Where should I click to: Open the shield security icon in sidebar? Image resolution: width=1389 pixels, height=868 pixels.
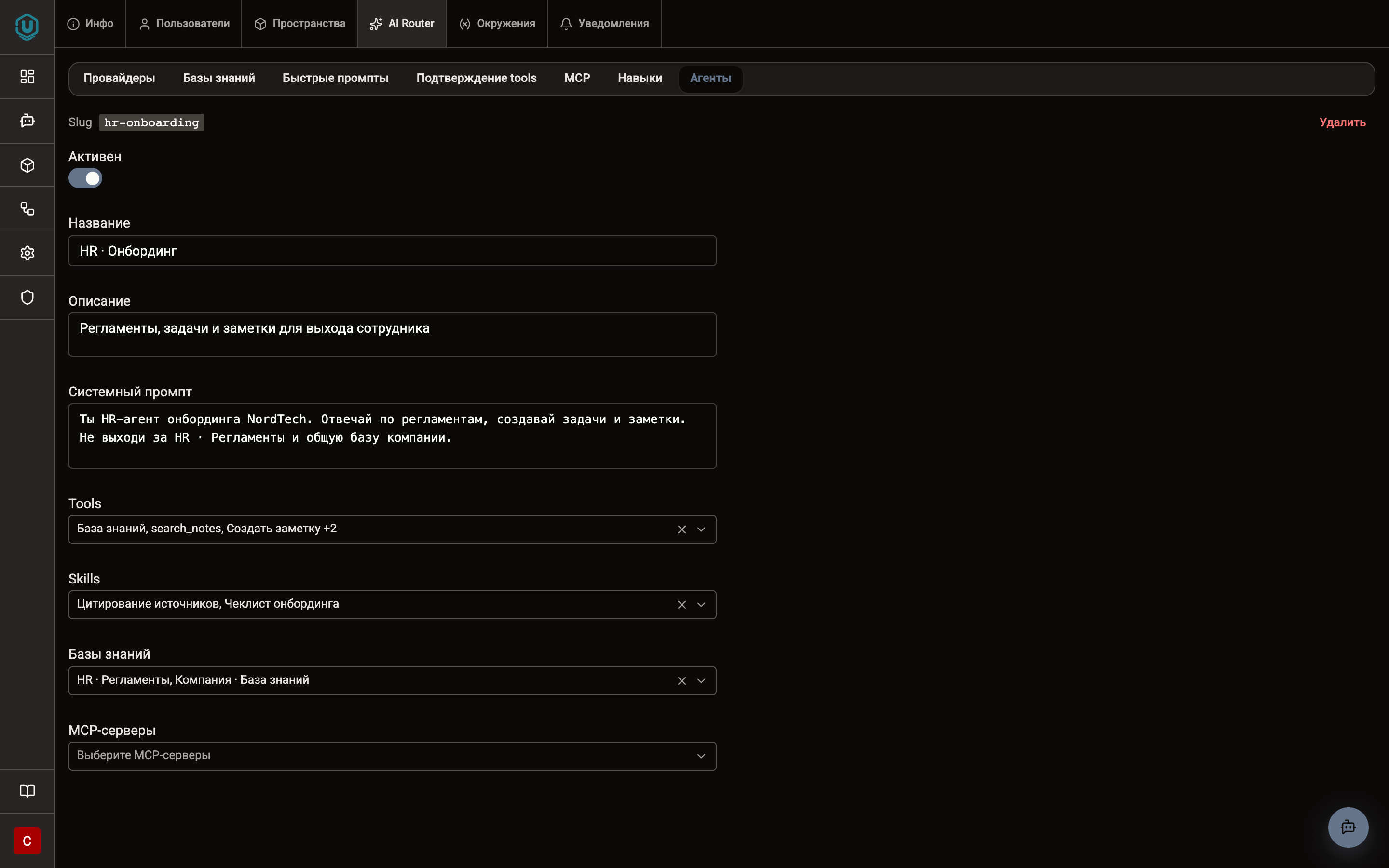[27, 298]
